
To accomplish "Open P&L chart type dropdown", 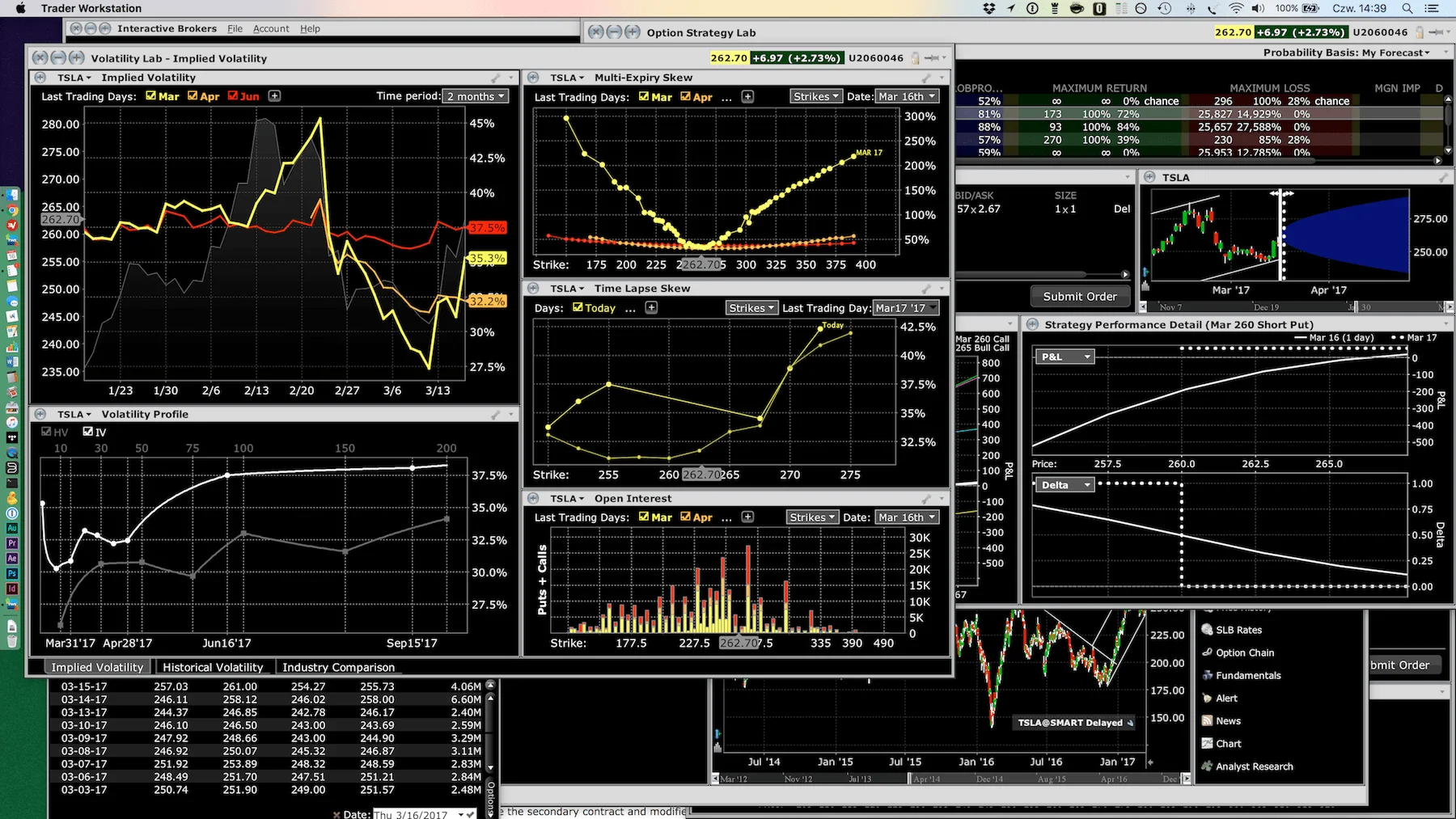I will coord(1064,357).
